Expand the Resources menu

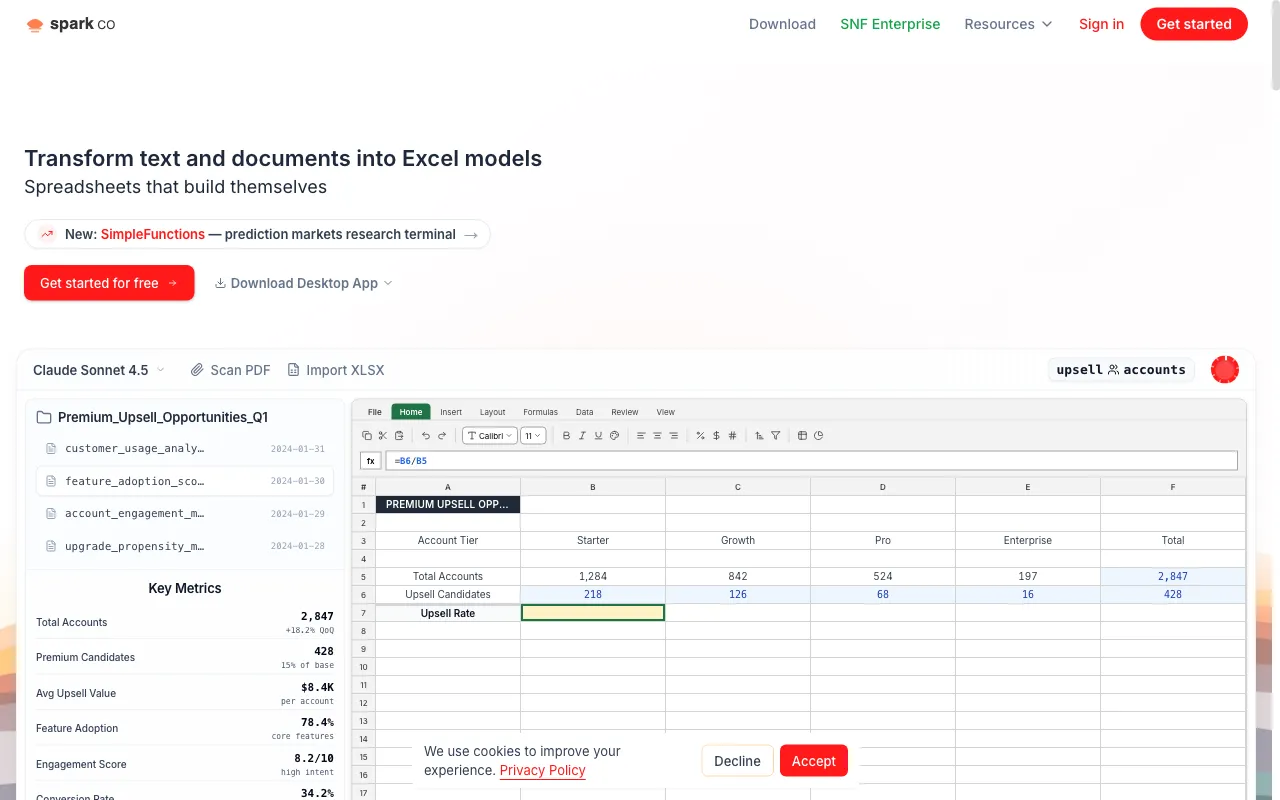point(1008,24)
